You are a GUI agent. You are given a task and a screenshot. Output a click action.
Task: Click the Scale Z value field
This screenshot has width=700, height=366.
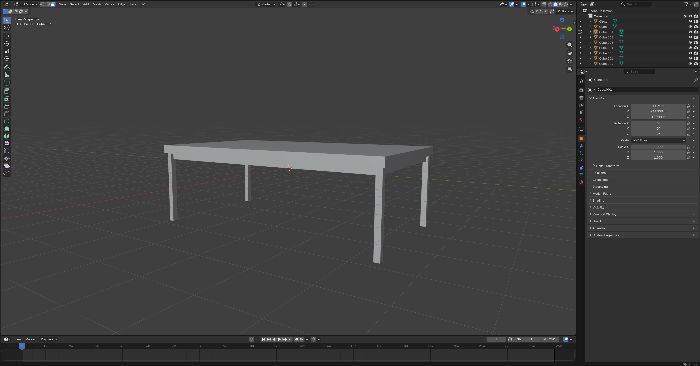click(x=658, y=158)
